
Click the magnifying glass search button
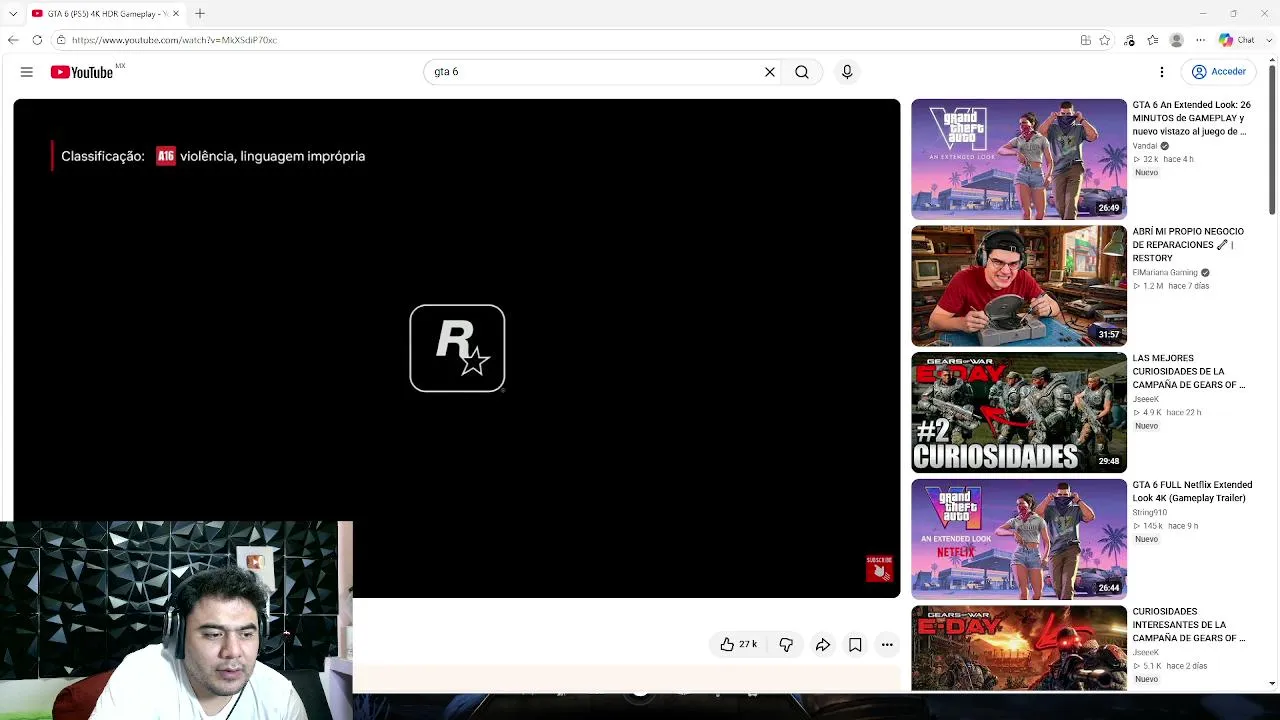802,72
